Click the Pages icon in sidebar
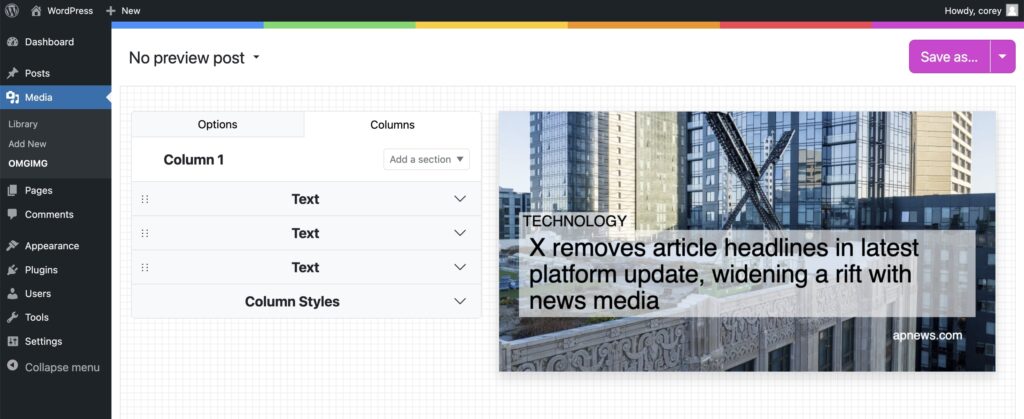This screenshot has height=419, width=1024. (x=12, y=191)
